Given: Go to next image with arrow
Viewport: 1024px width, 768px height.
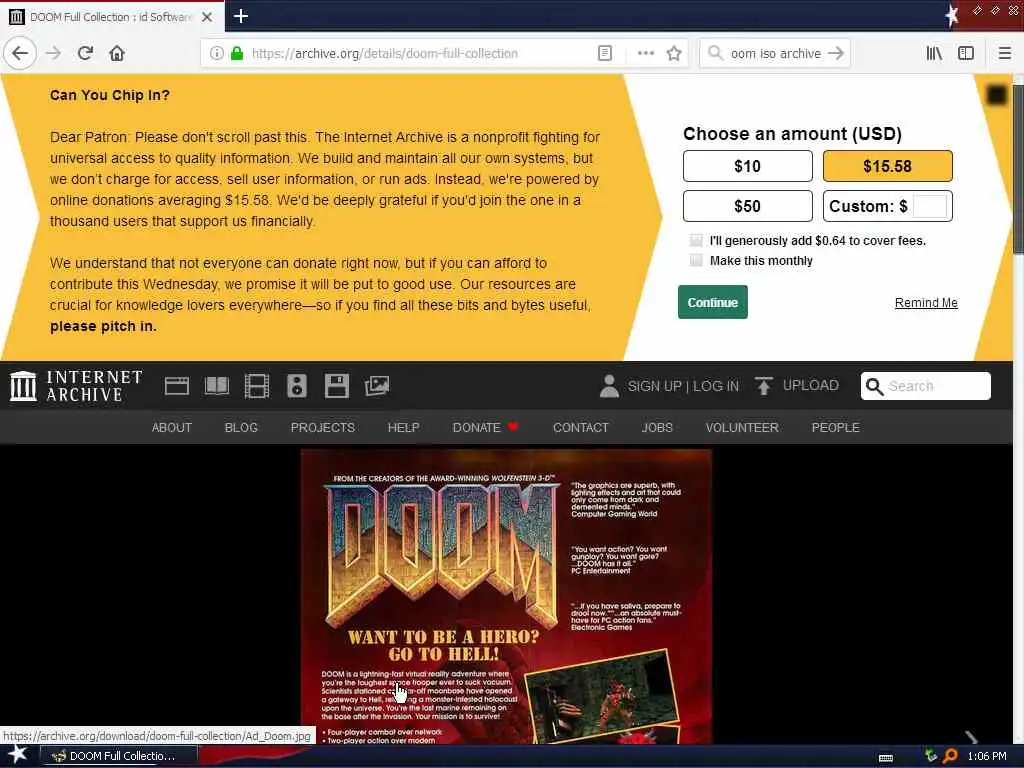Looking at the screenshot, I should [x=971, y=737].
